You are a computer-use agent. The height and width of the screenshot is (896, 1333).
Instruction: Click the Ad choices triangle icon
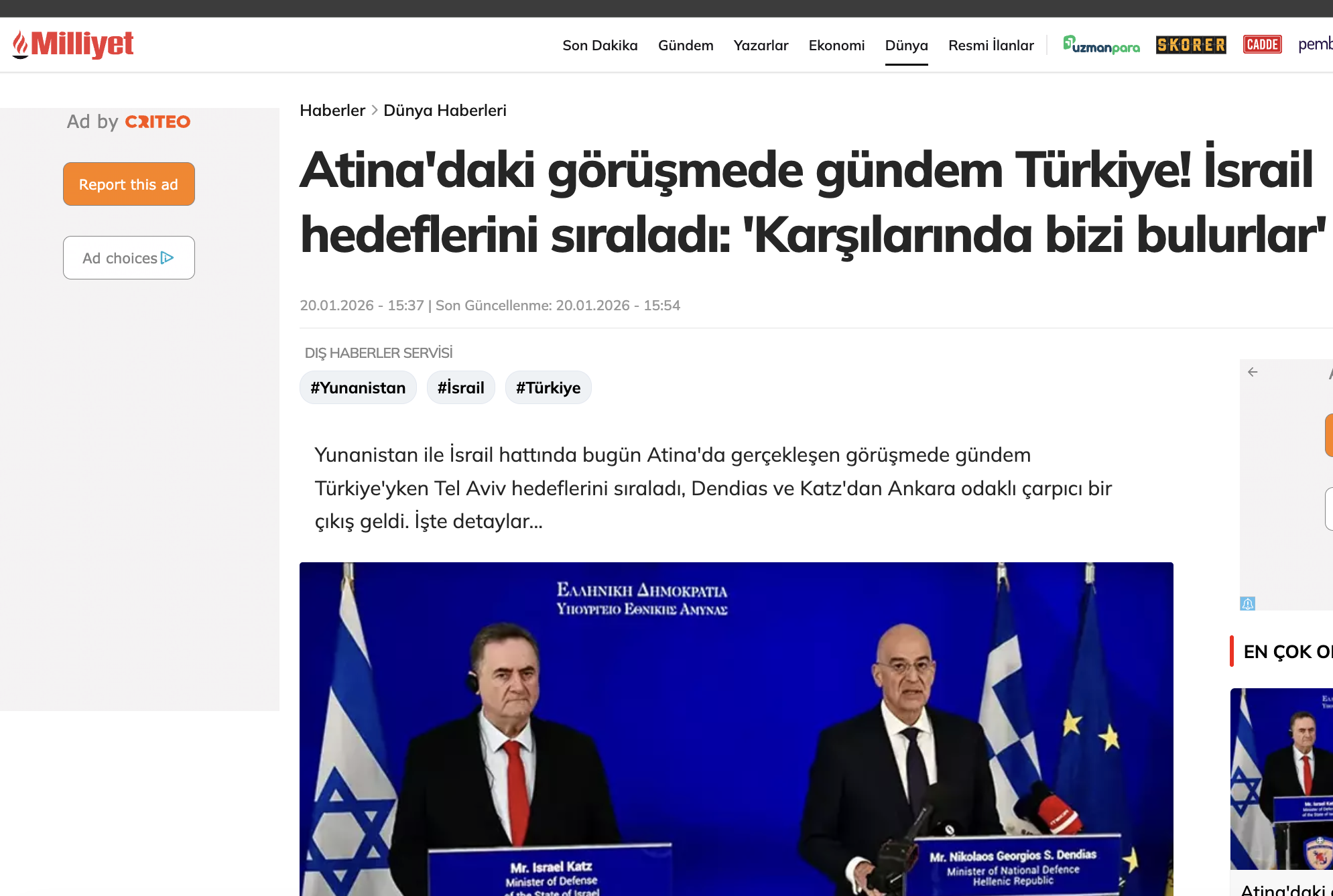point(168,258)
